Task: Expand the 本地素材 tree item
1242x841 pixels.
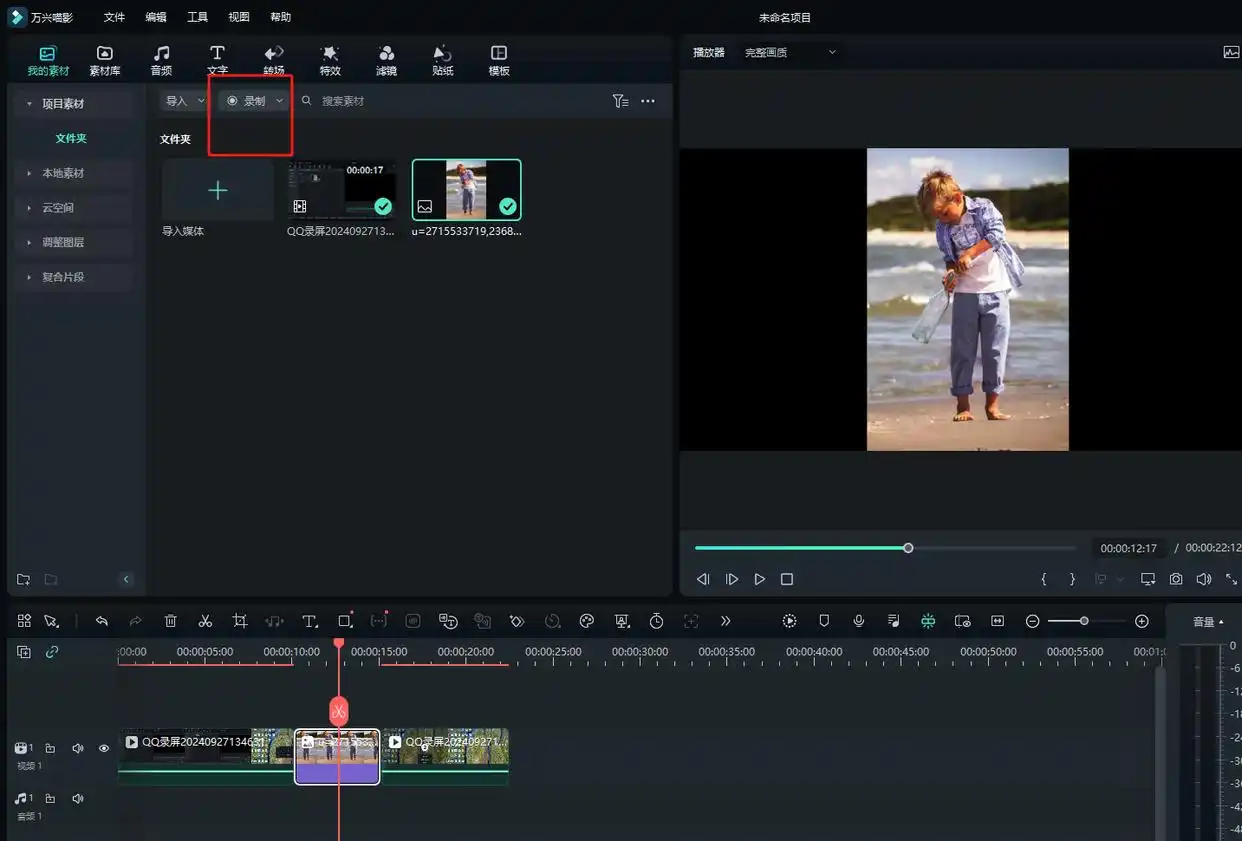Action: click(x=62, y=173)
